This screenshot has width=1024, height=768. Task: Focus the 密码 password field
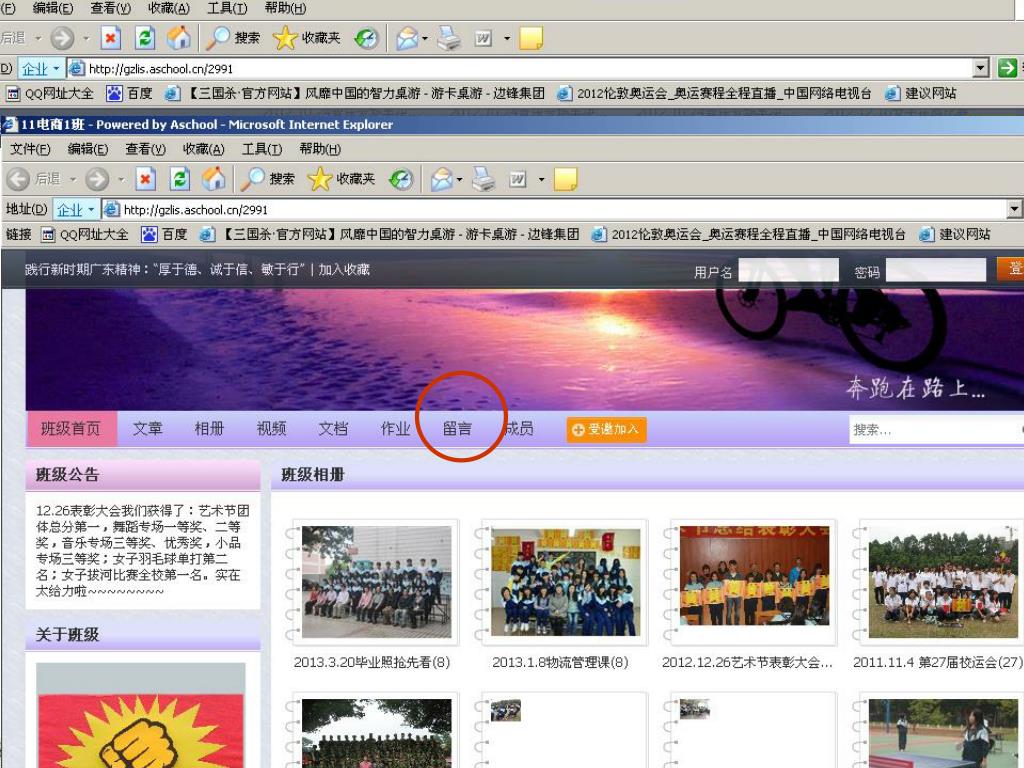click(935, 270)
